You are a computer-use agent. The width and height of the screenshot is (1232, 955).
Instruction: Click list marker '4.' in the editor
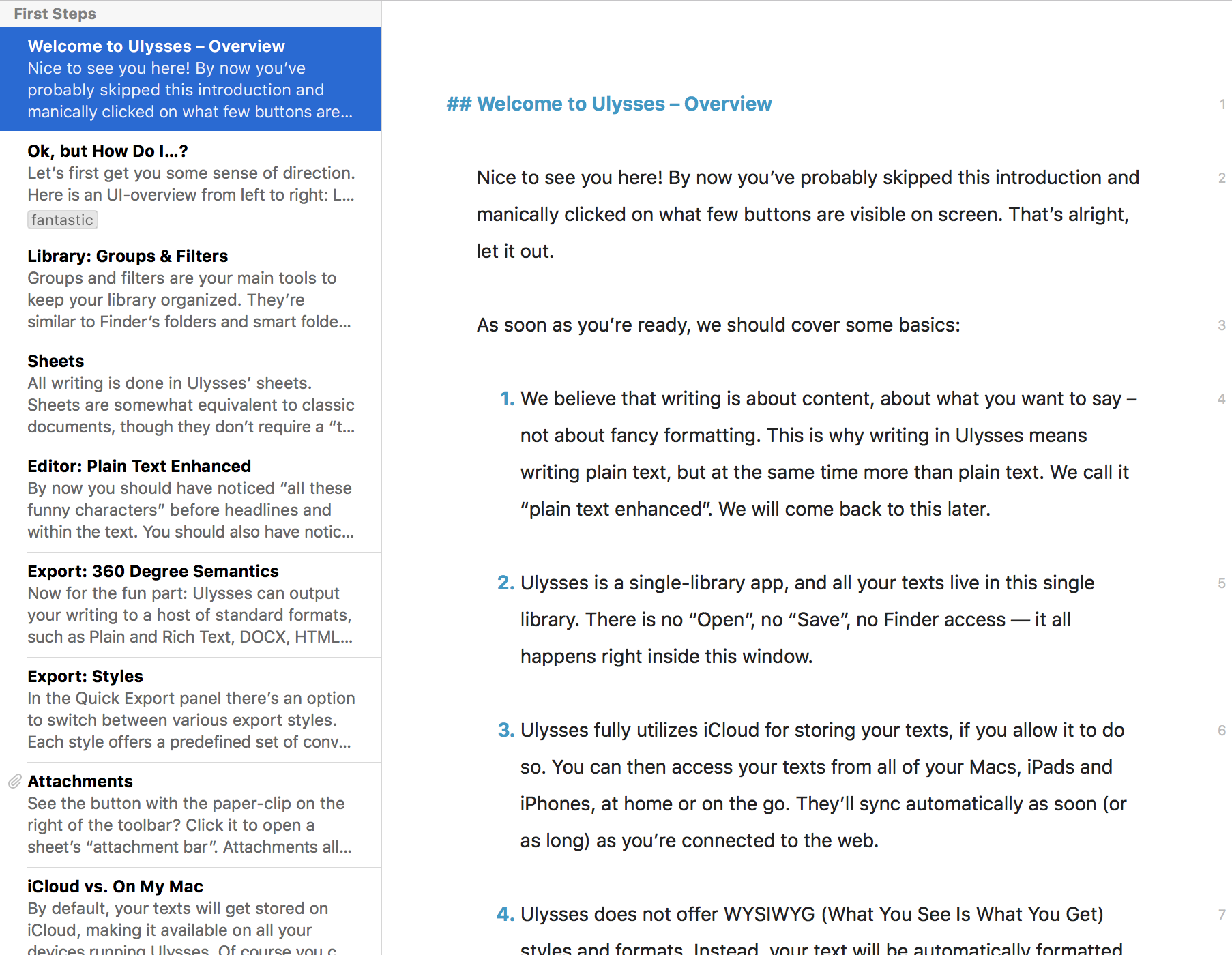pyautogui.click(x=506, y=914)
